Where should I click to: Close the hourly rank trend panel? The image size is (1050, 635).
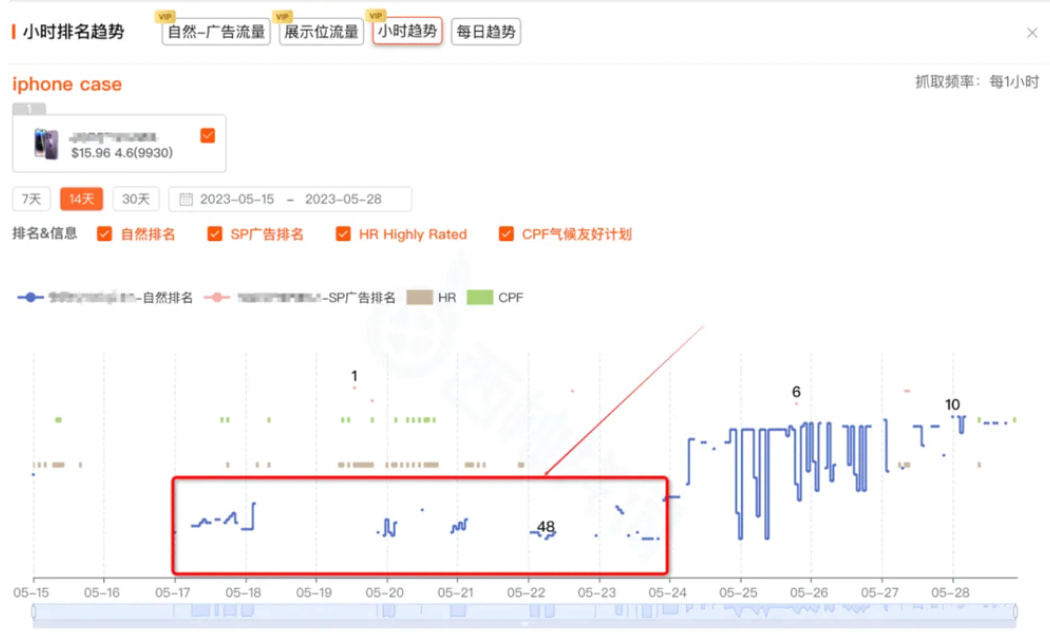(1032, 33)
